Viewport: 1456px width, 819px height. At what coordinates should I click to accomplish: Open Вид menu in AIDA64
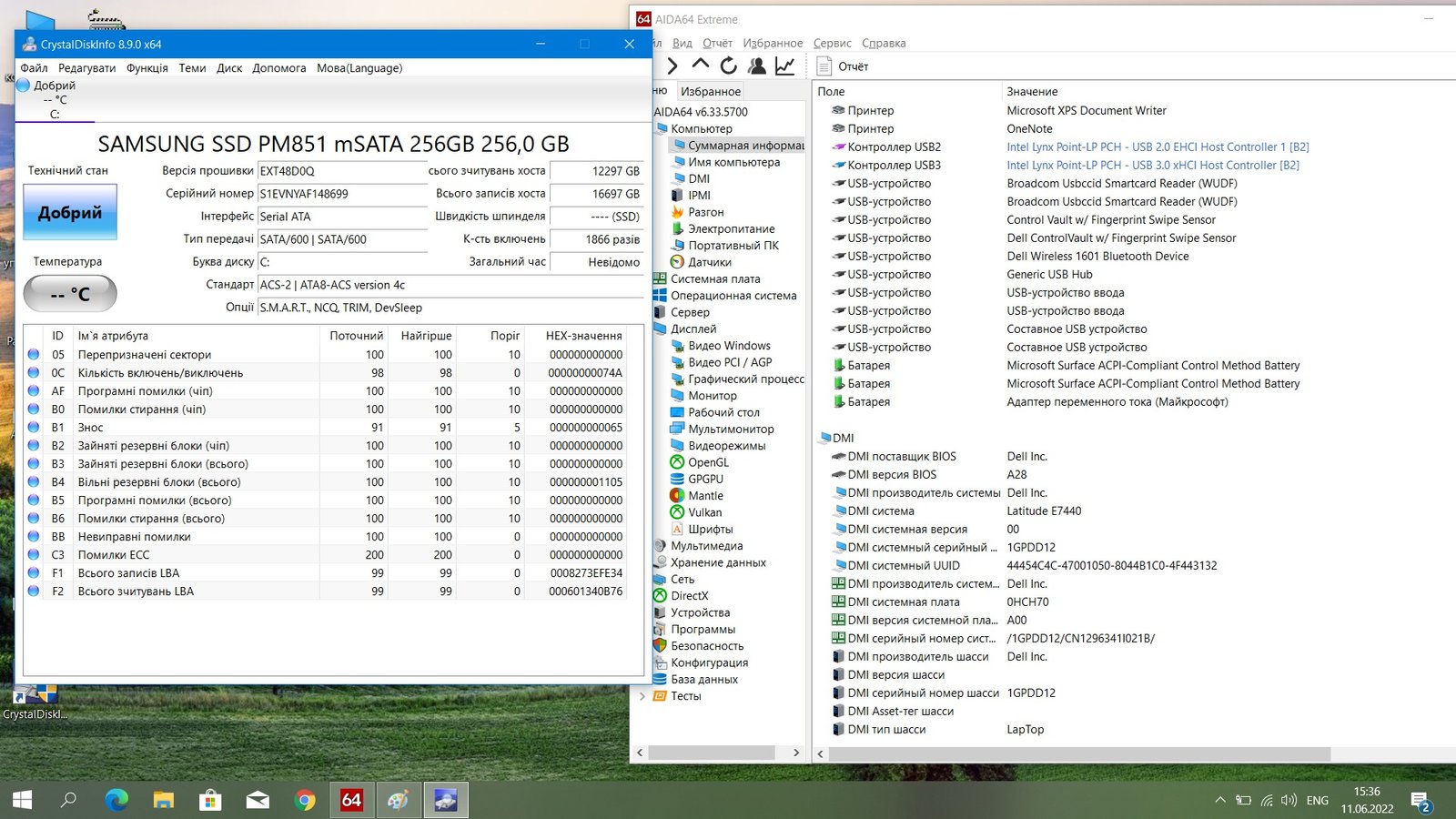[682, 43]
